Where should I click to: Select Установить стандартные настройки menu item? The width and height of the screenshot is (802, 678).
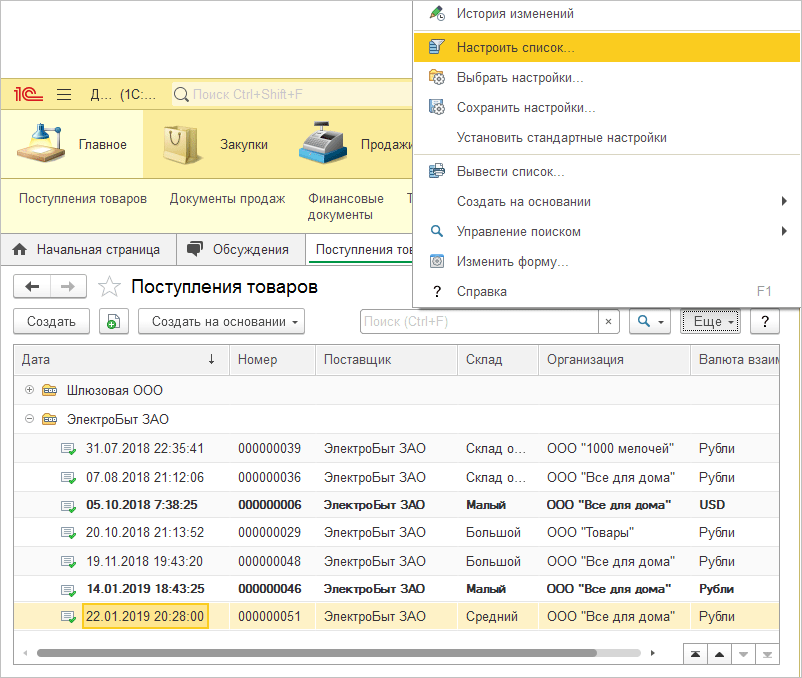[607, 138]
